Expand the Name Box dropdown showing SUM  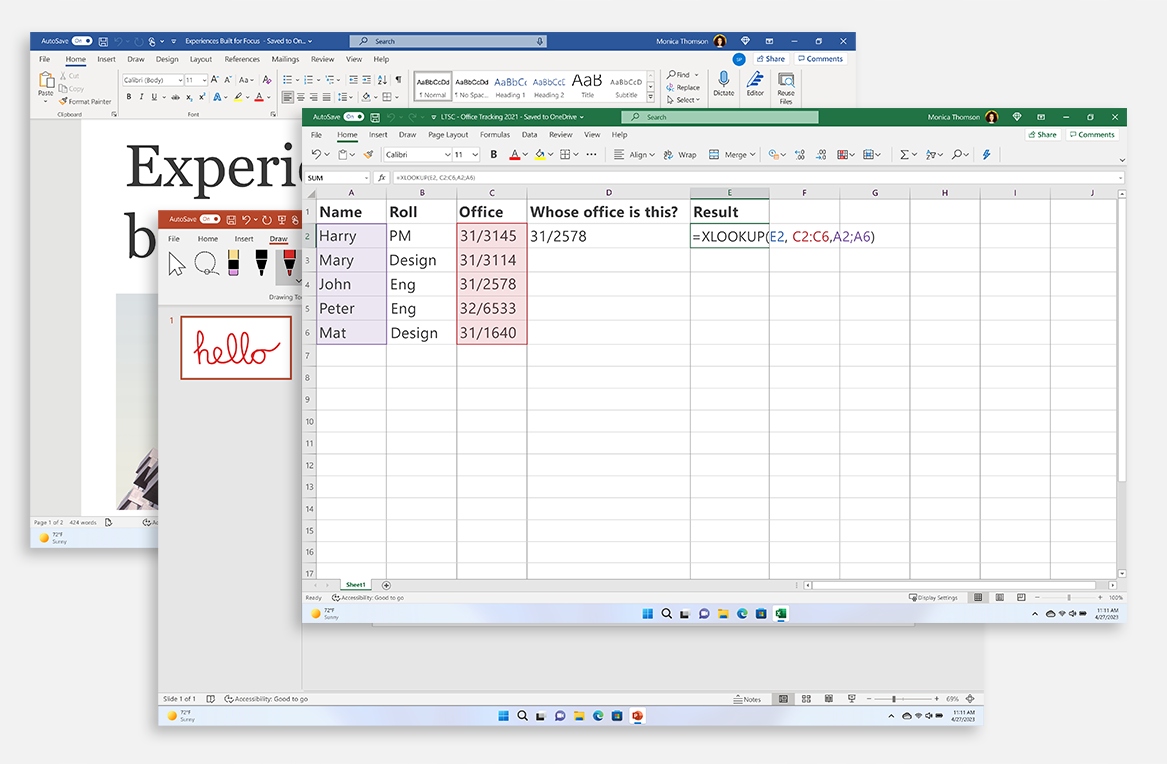(364, 177)
